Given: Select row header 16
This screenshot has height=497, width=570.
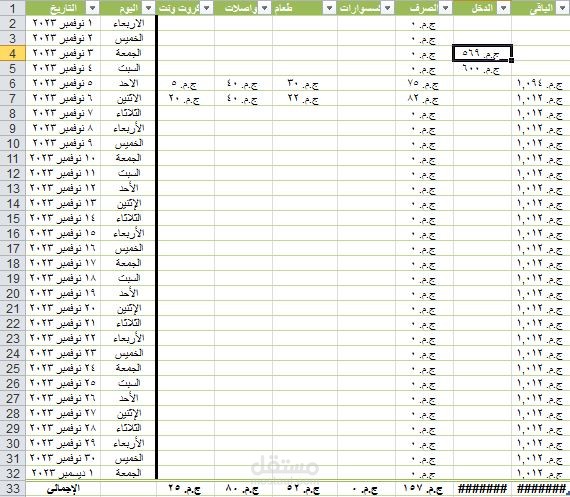Looking at the screenshot, I should [x=13, y=233].
